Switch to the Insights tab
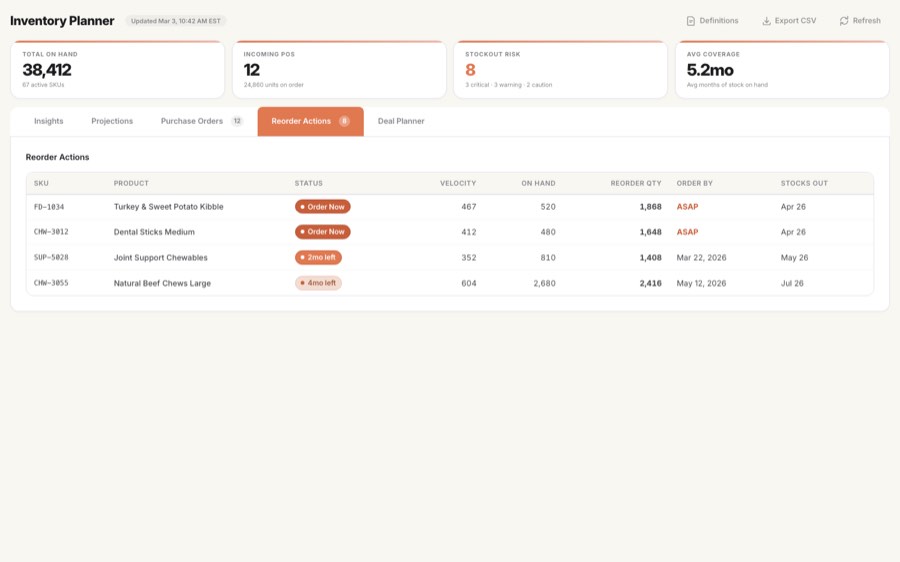The width and height of the screenshot is (900, 562). point(49,121)
